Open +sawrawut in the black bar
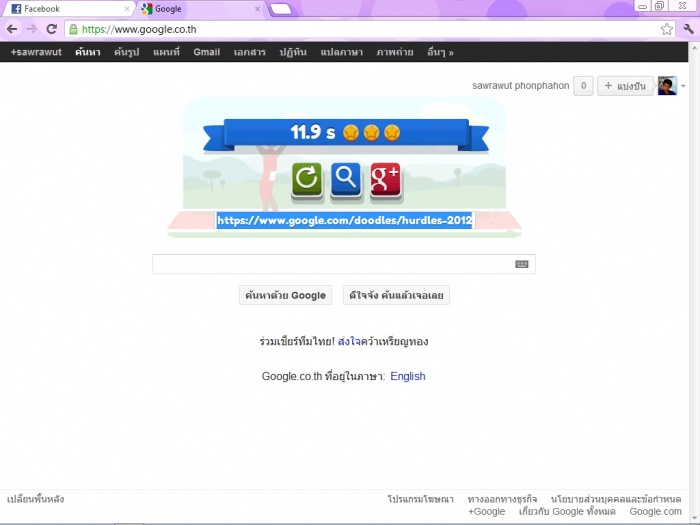Viewport: 700px width, 525px height. click(36, 52)
